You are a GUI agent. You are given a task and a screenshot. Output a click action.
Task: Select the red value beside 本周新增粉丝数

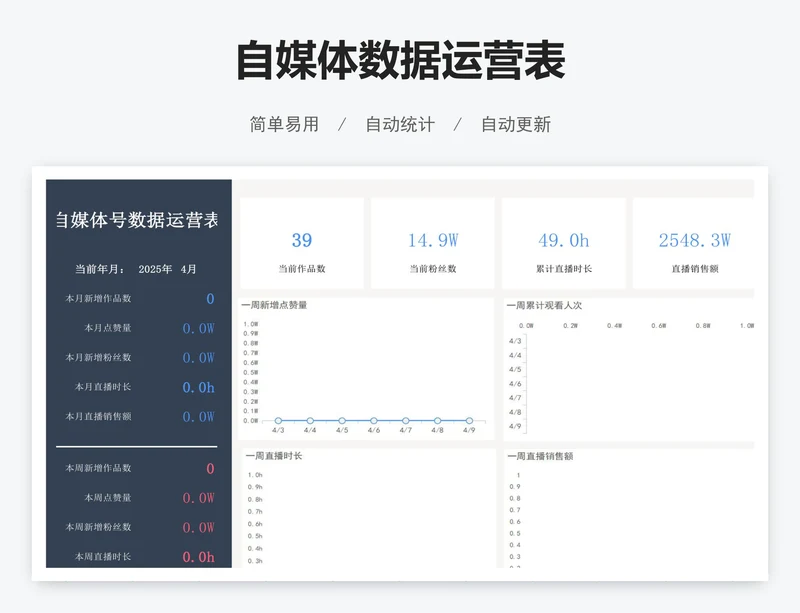coord(198,527)
